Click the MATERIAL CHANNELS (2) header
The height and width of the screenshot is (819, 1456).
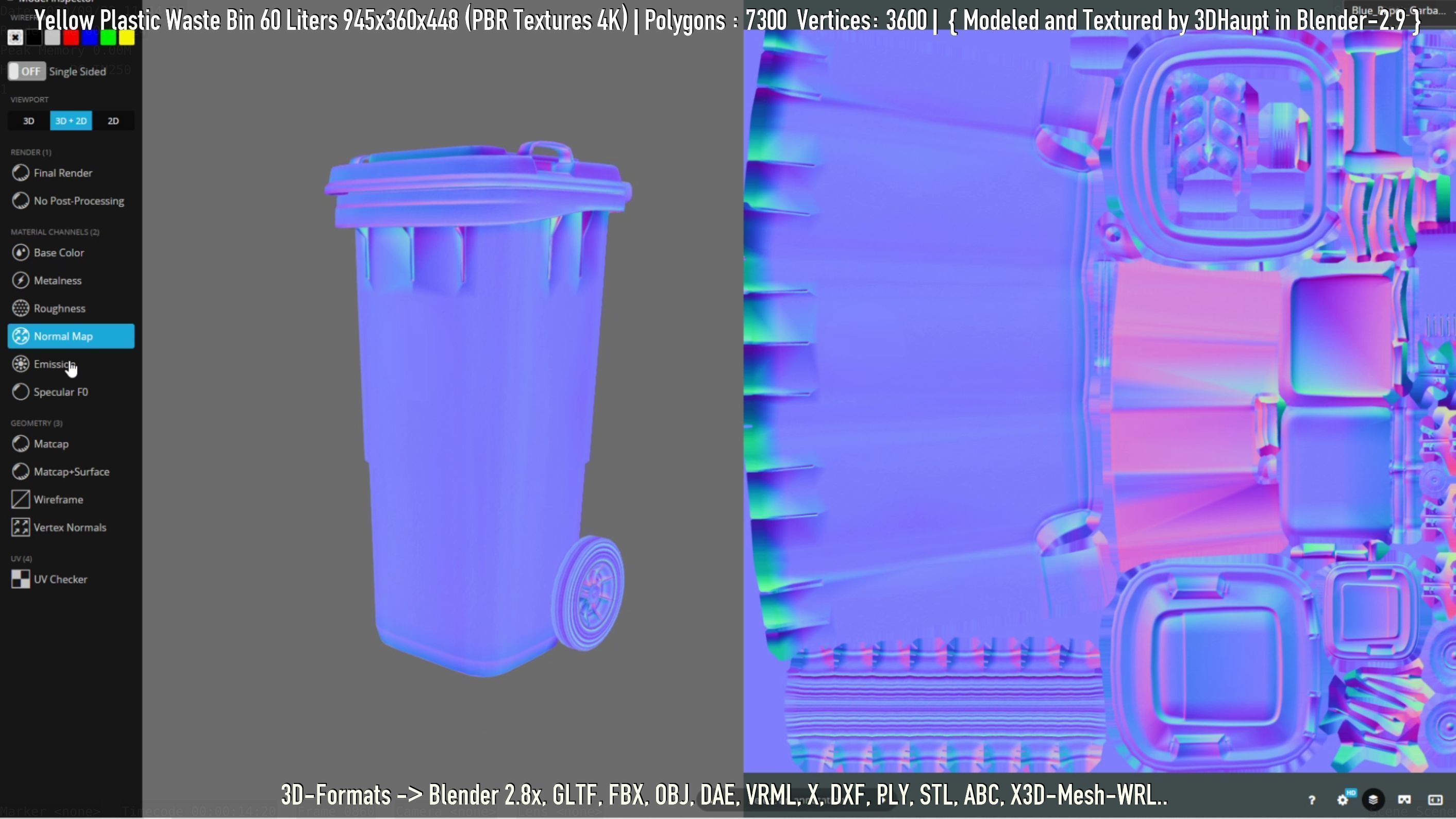(55, 232)
